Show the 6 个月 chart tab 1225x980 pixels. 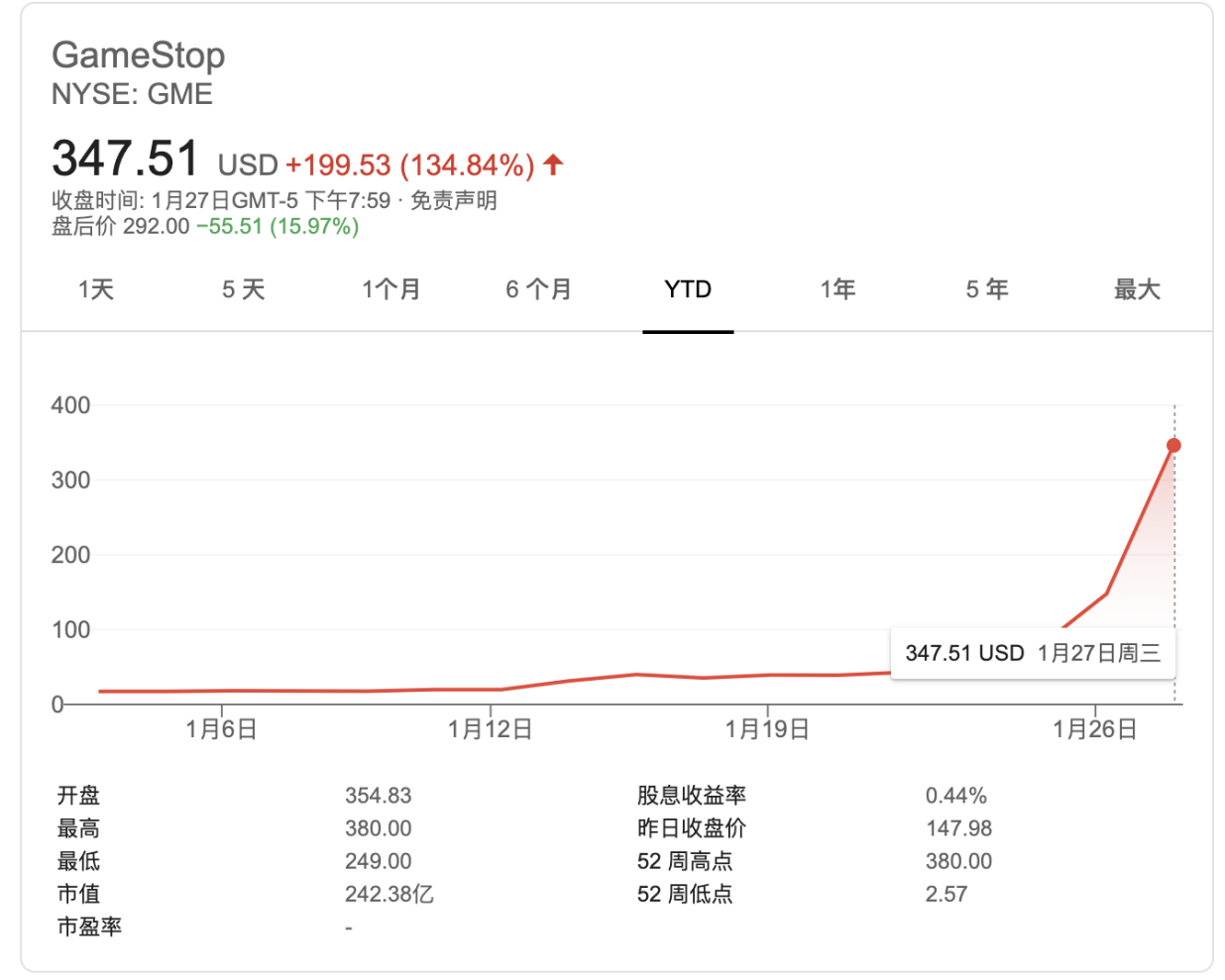coord(538,289)
